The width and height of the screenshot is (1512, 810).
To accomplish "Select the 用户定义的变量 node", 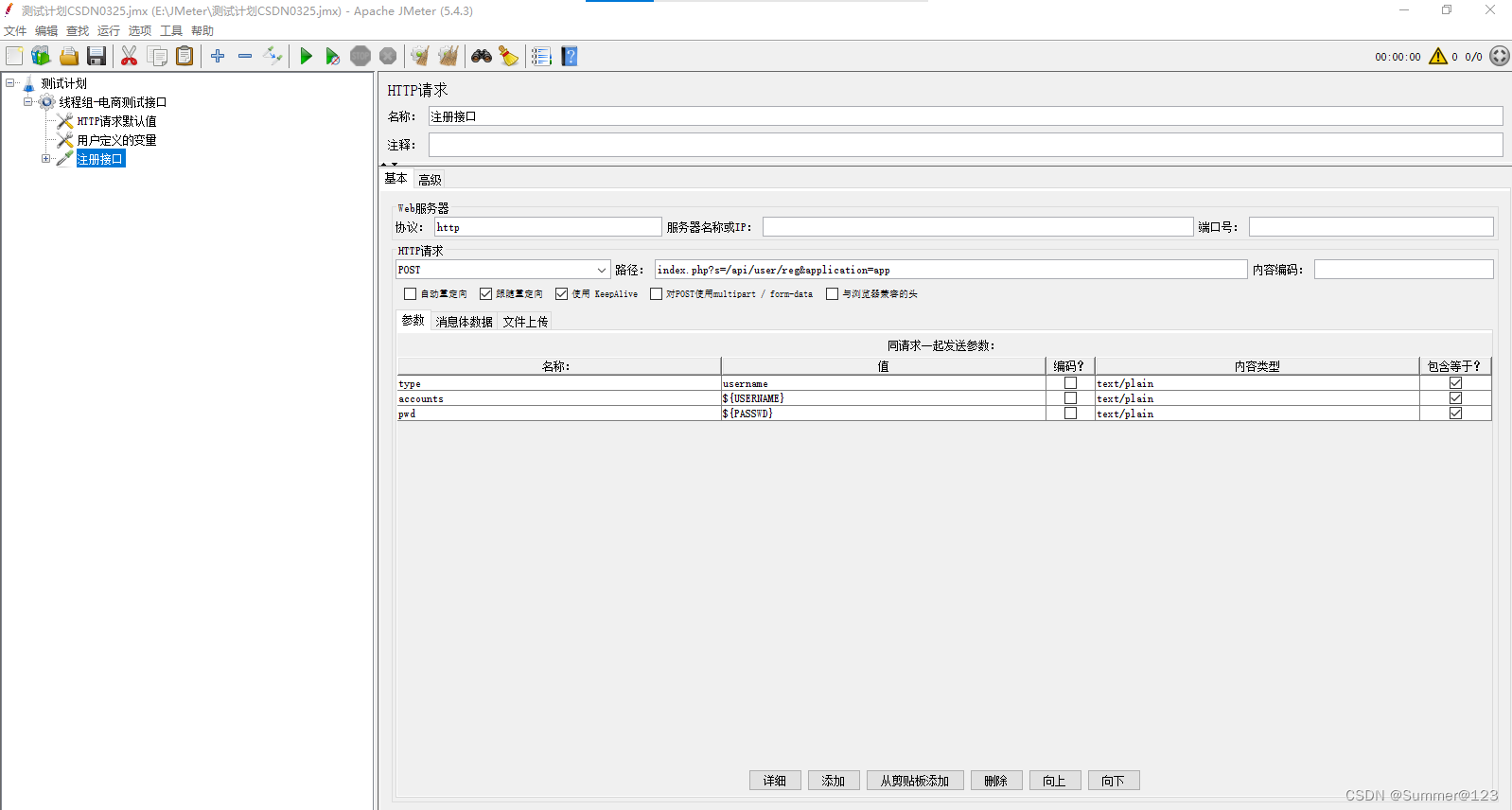I will 116,140.
